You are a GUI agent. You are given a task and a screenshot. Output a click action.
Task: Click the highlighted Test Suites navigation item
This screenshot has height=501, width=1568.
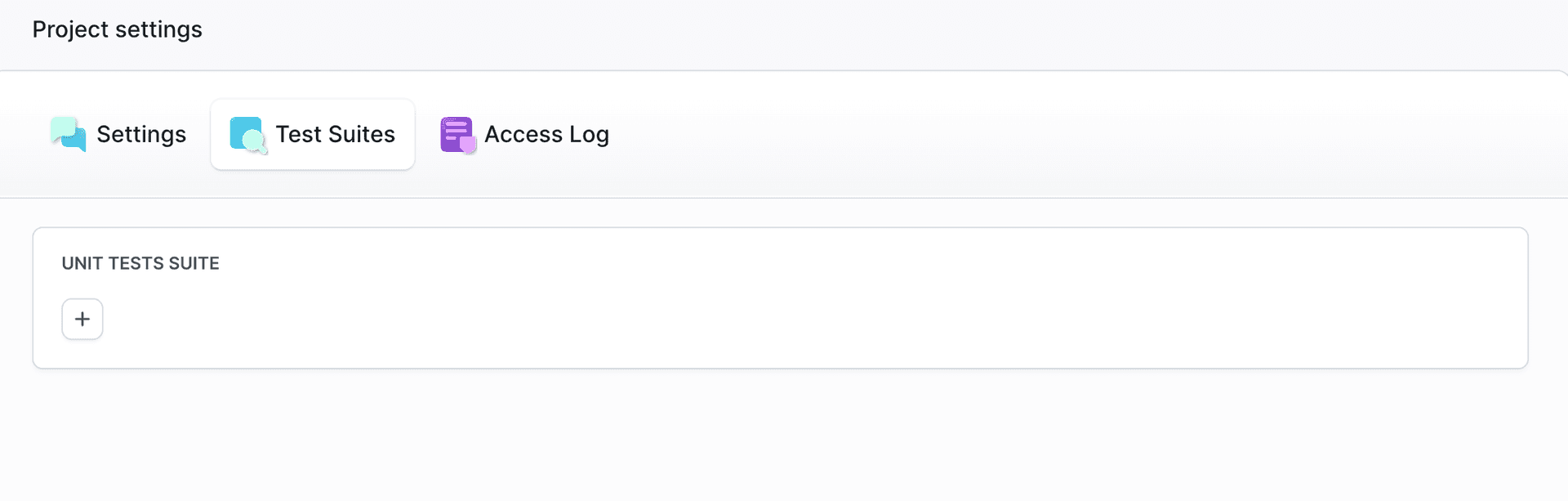(x=312, y=134)
